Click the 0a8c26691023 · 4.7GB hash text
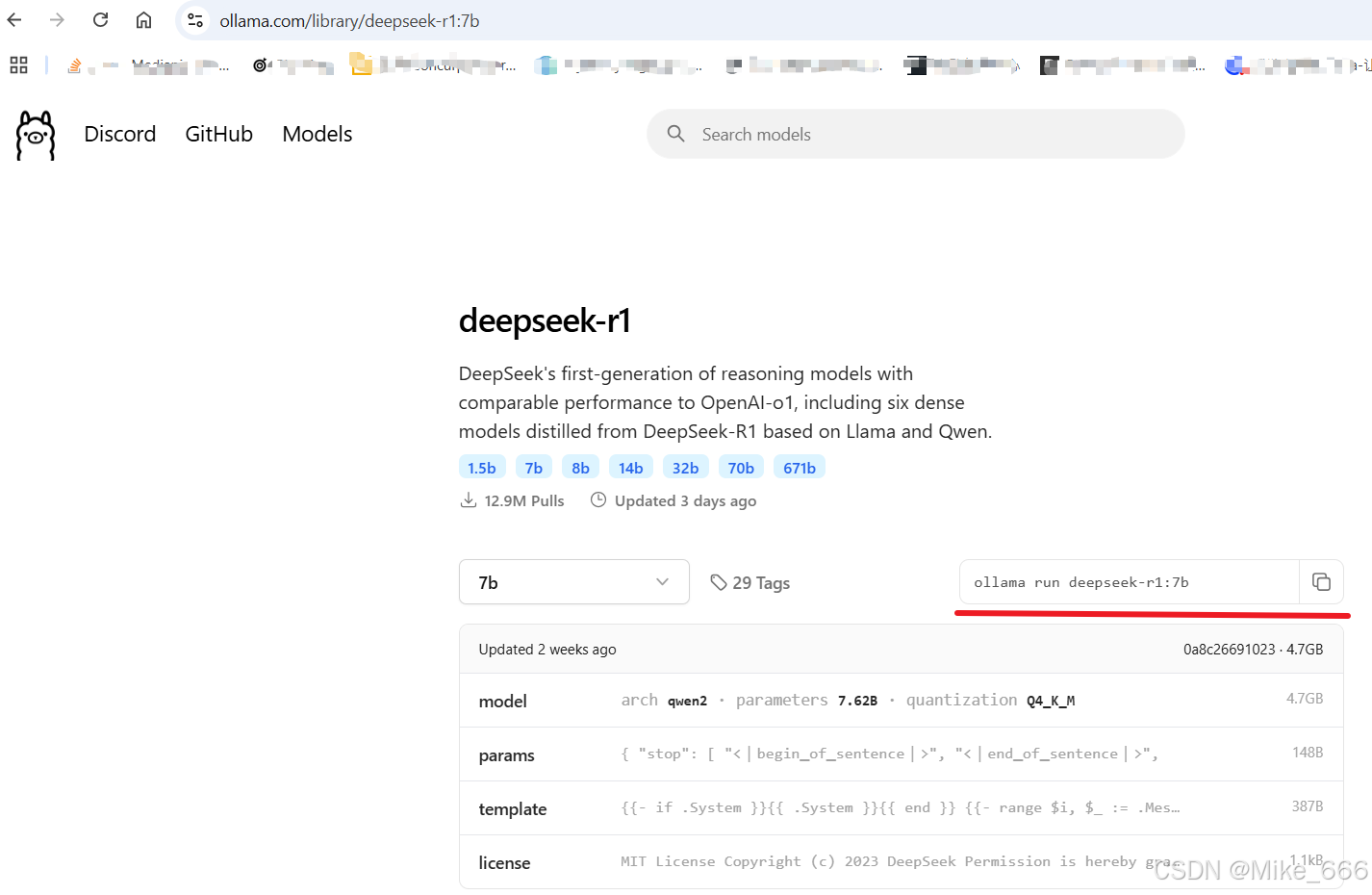 [x=1253, y=650]
